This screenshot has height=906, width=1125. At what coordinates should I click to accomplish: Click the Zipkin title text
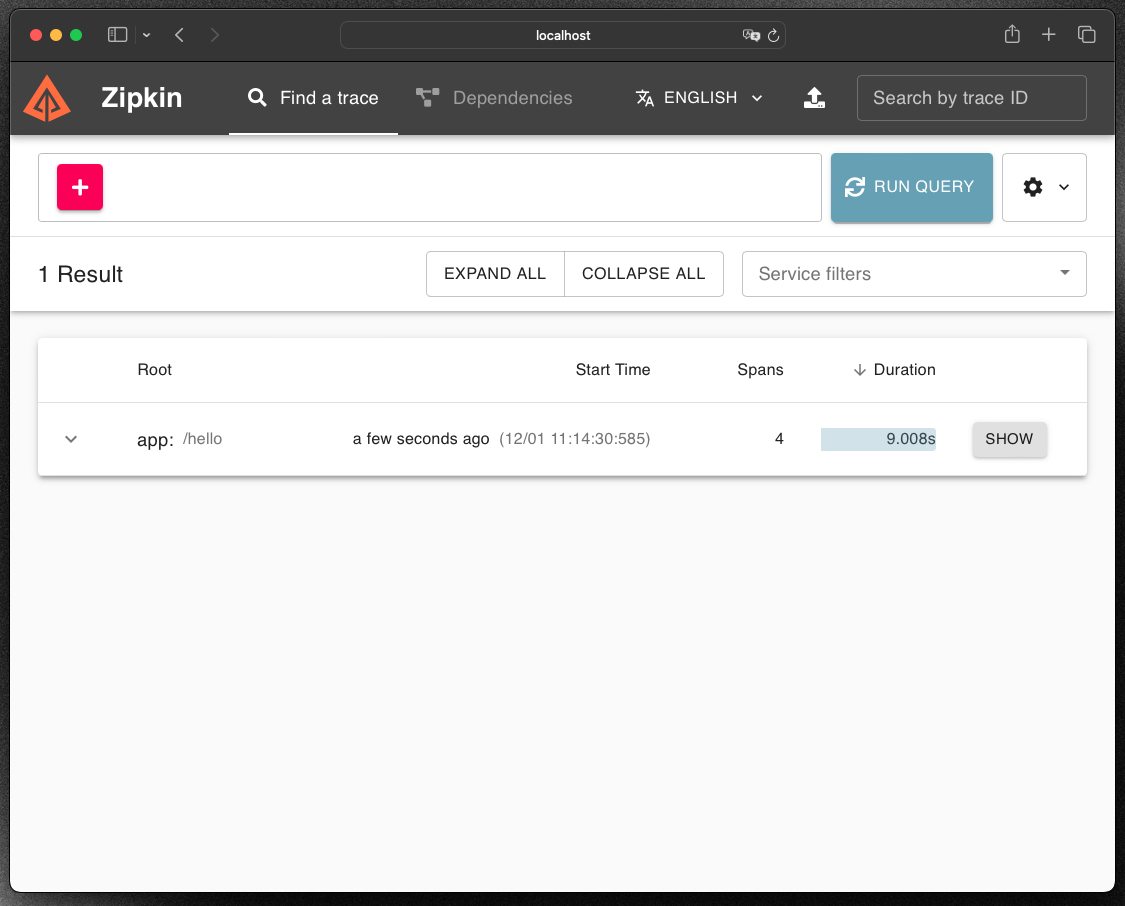(x=141, y=98)
